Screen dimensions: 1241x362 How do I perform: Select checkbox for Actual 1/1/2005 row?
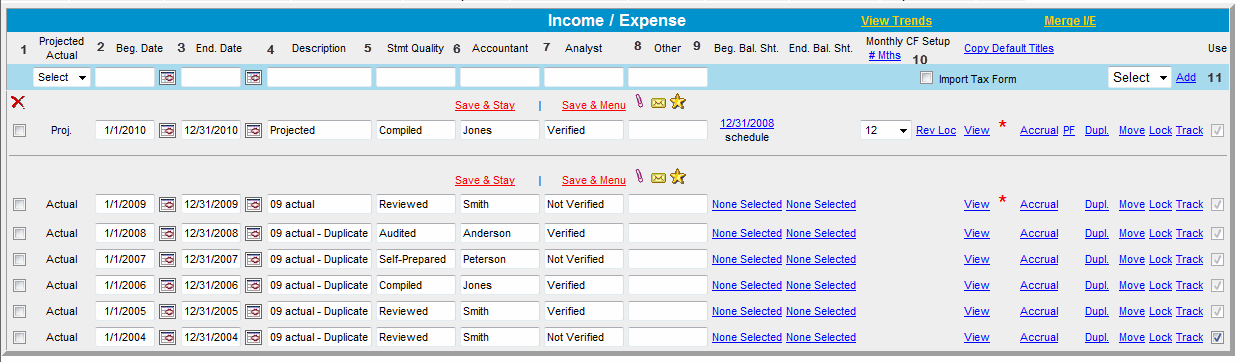pyautogui.click(x=20, y=311)
